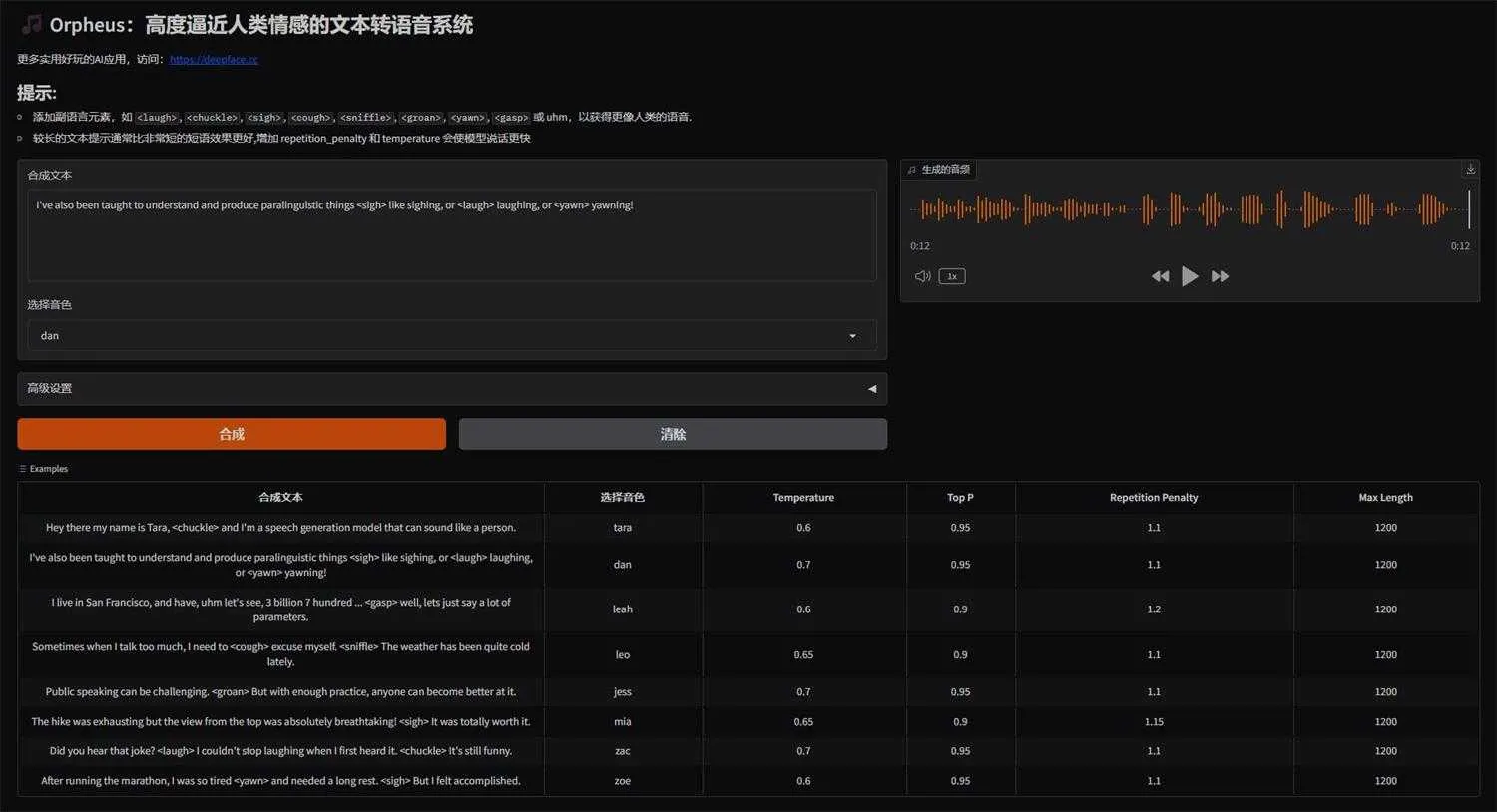Click the 1.15 repetition penalty value
The width and height of the screenshot is (1497, 812).
coord(1154,722)
